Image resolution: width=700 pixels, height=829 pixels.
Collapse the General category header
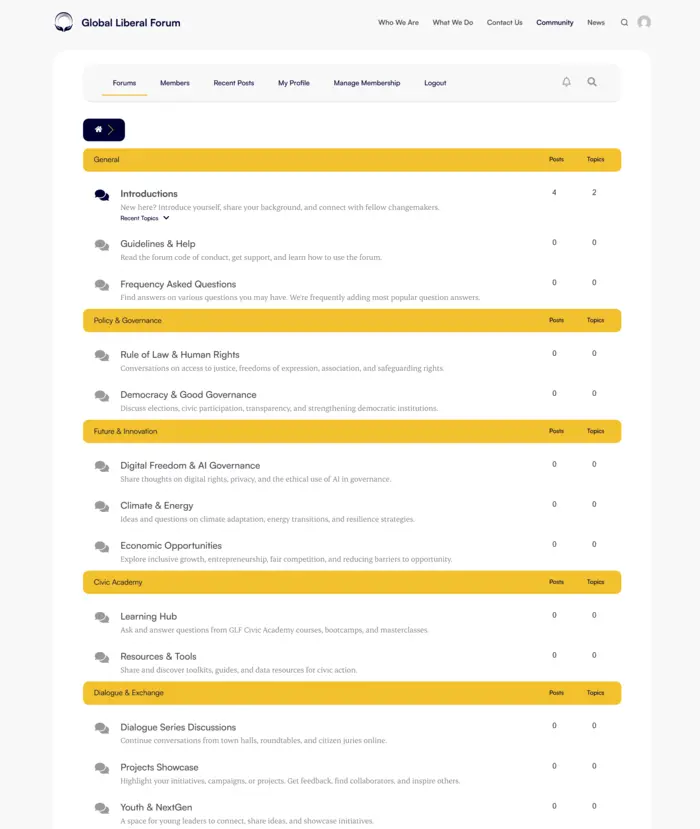coord(106,159)
